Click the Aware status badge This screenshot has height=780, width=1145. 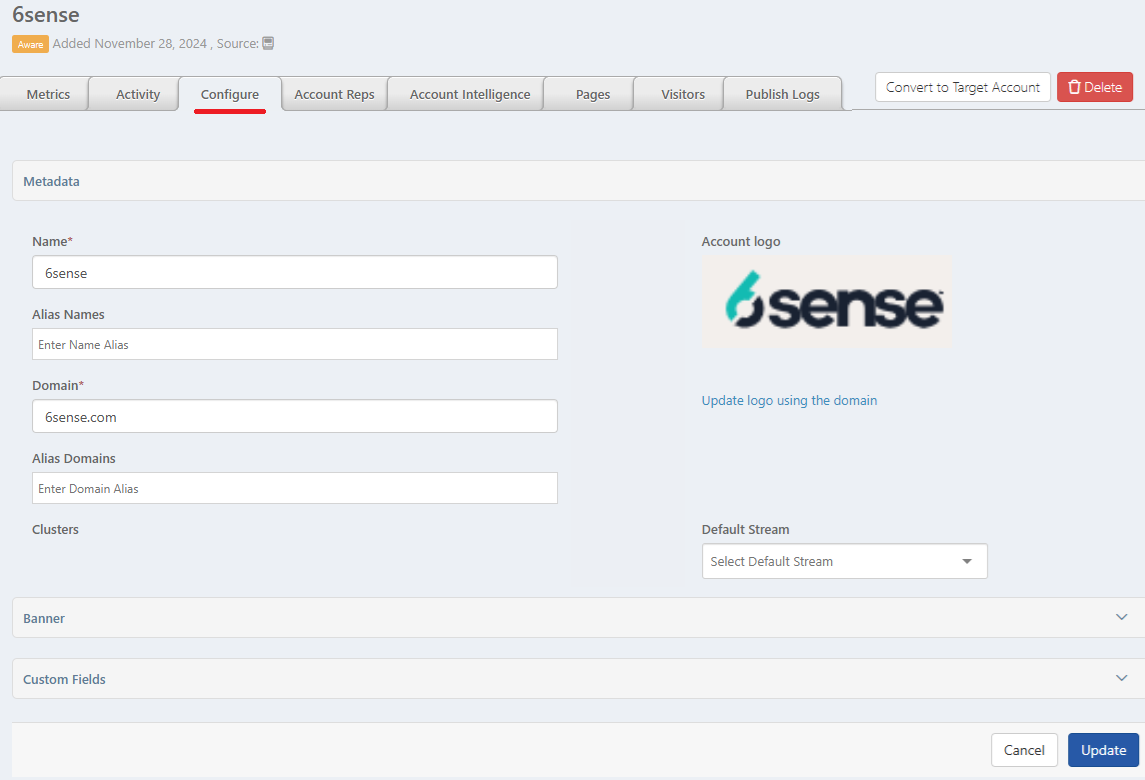[30, 44]
